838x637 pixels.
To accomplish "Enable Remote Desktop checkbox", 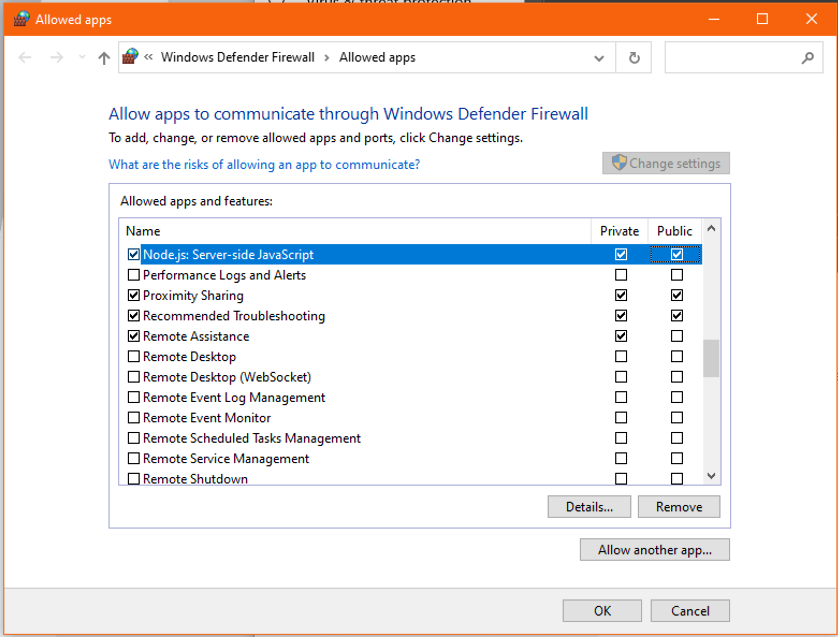I will (x=134, y=356).
